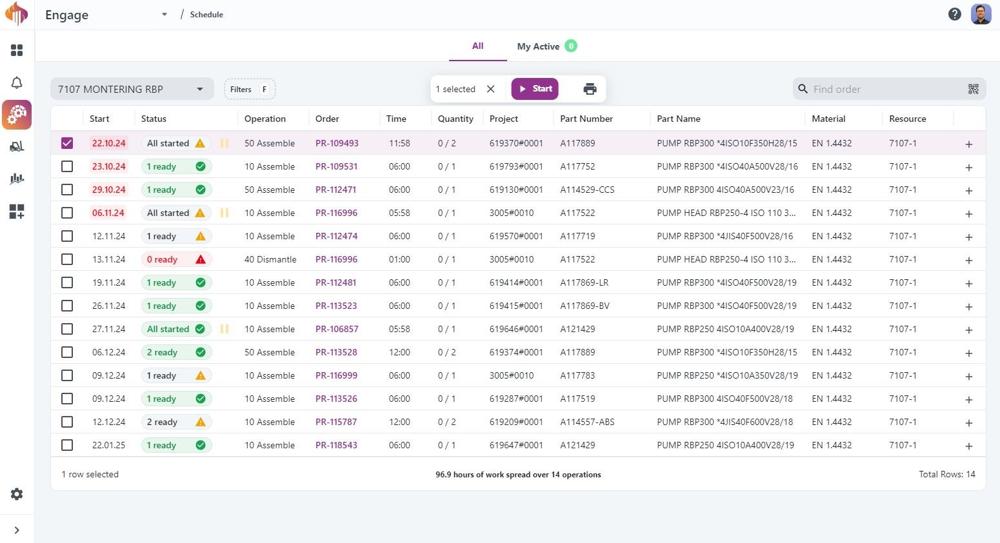
Task: Open the dashboard grid icon in sidebar
Action: point(17,50)
